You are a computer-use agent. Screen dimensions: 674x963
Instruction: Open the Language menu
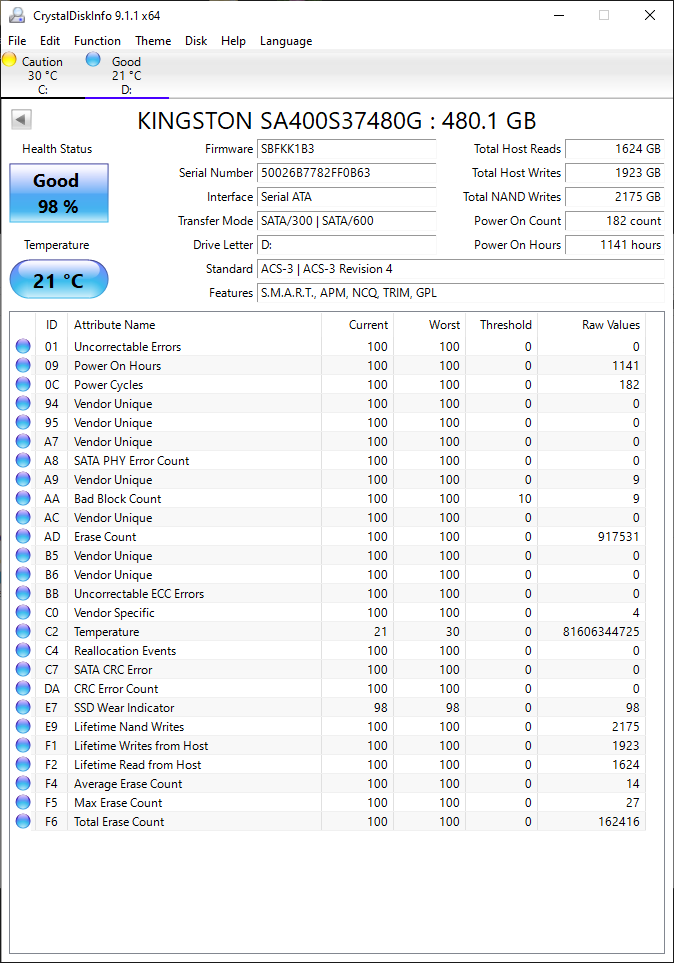point(286,41)
